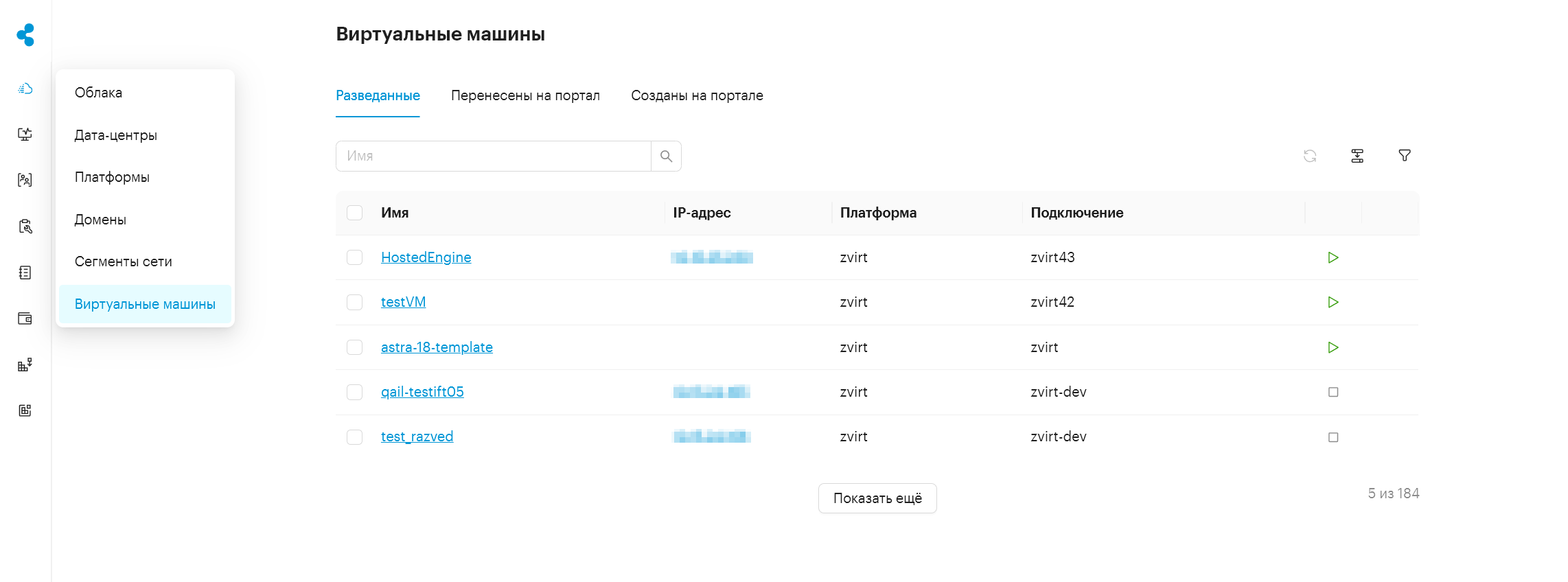This screenshot has width=1568, height=582.
Task: Select Облака in the flyout menu
Action: 145,93
